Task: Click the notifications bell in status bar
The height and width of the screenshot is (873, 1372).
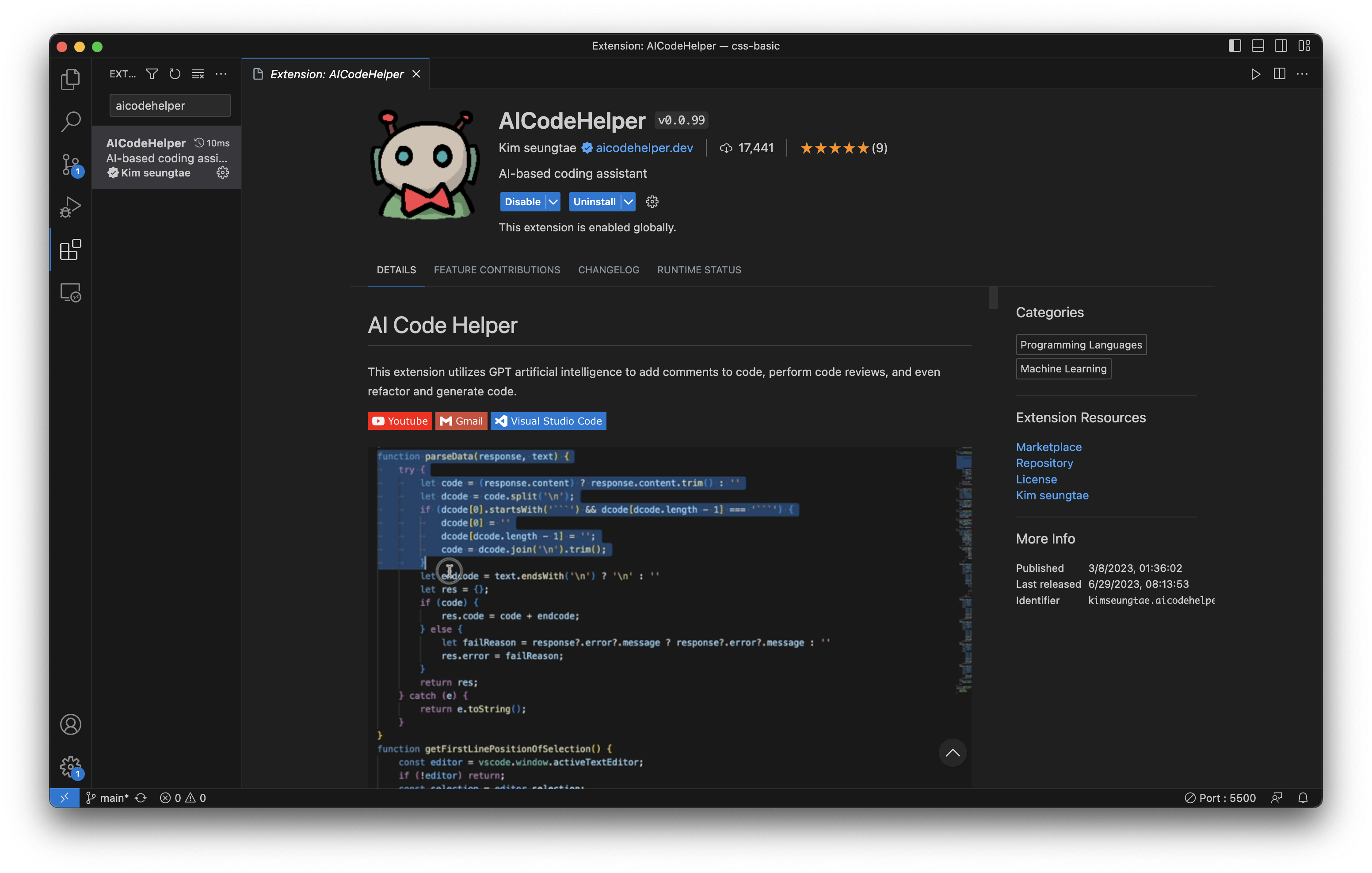Action: pyautogui.click(x=1303, y=797)
